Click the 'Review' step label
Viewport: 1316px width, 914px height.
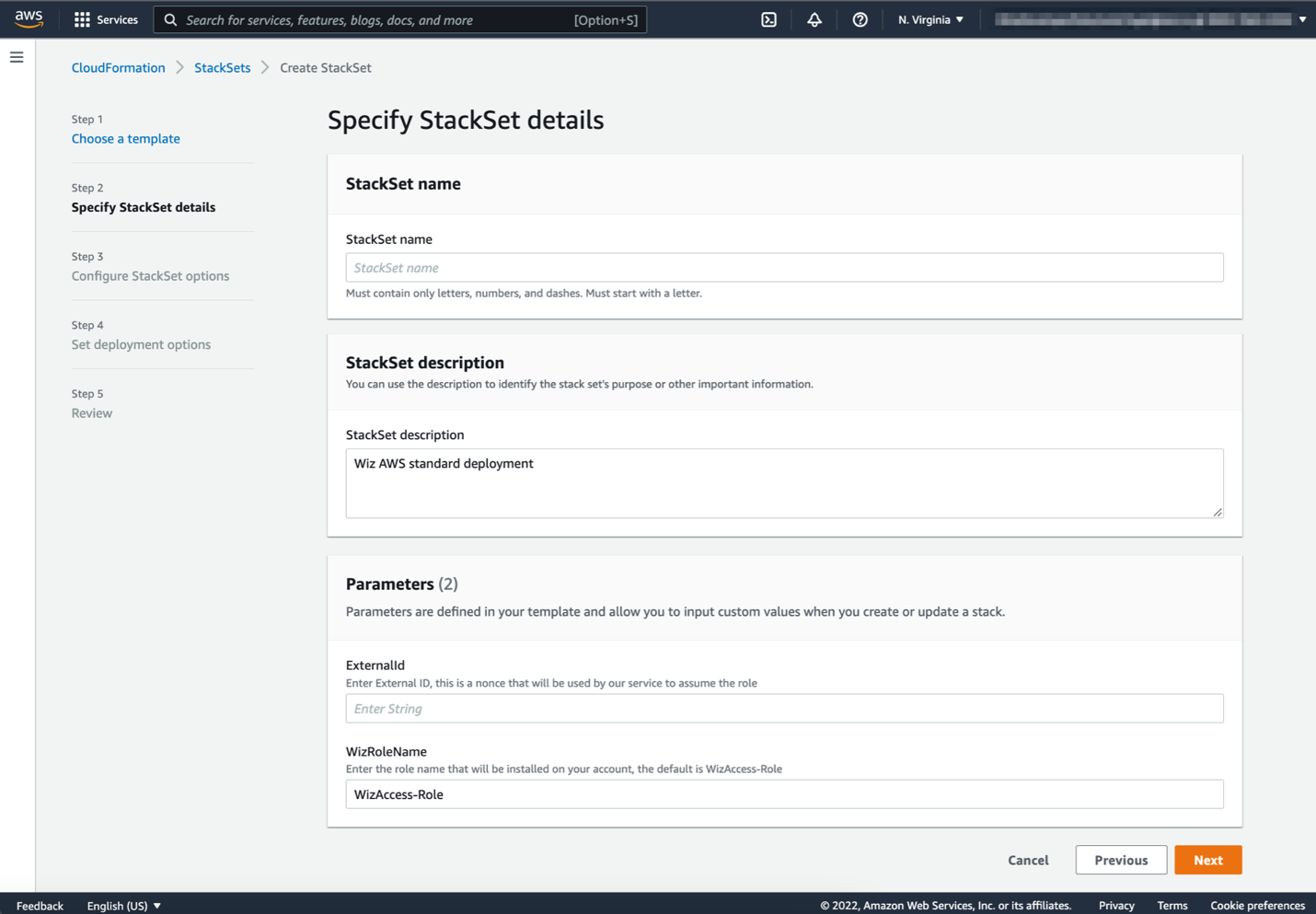92,413
